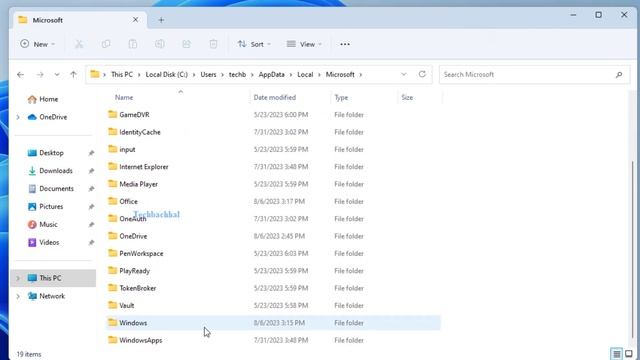Expand the Network tree node
Image resolution: width=640 pixels, height=360 pixels.
[18, 296]
